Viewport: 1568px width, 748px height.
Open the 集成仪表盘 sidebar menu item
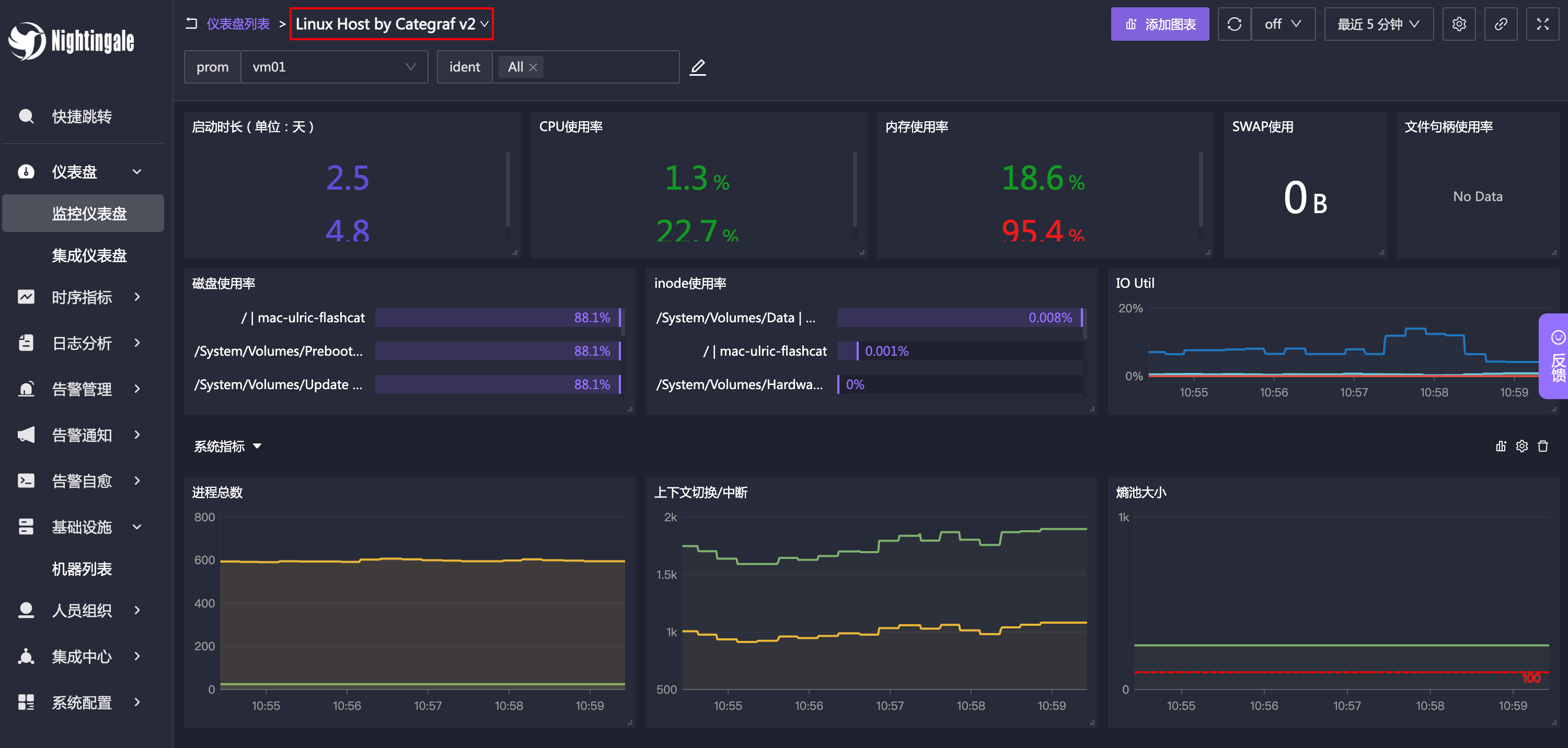(82, 254)
